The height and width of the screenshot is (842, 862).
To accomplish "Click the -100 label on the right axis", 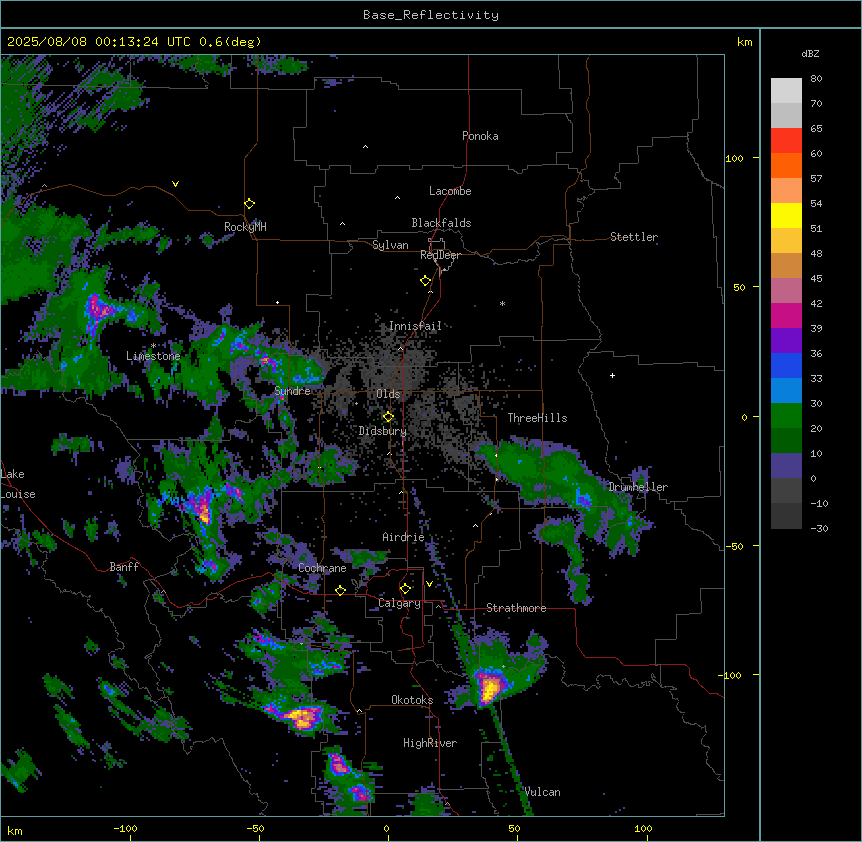I will [x=731, y=675].
